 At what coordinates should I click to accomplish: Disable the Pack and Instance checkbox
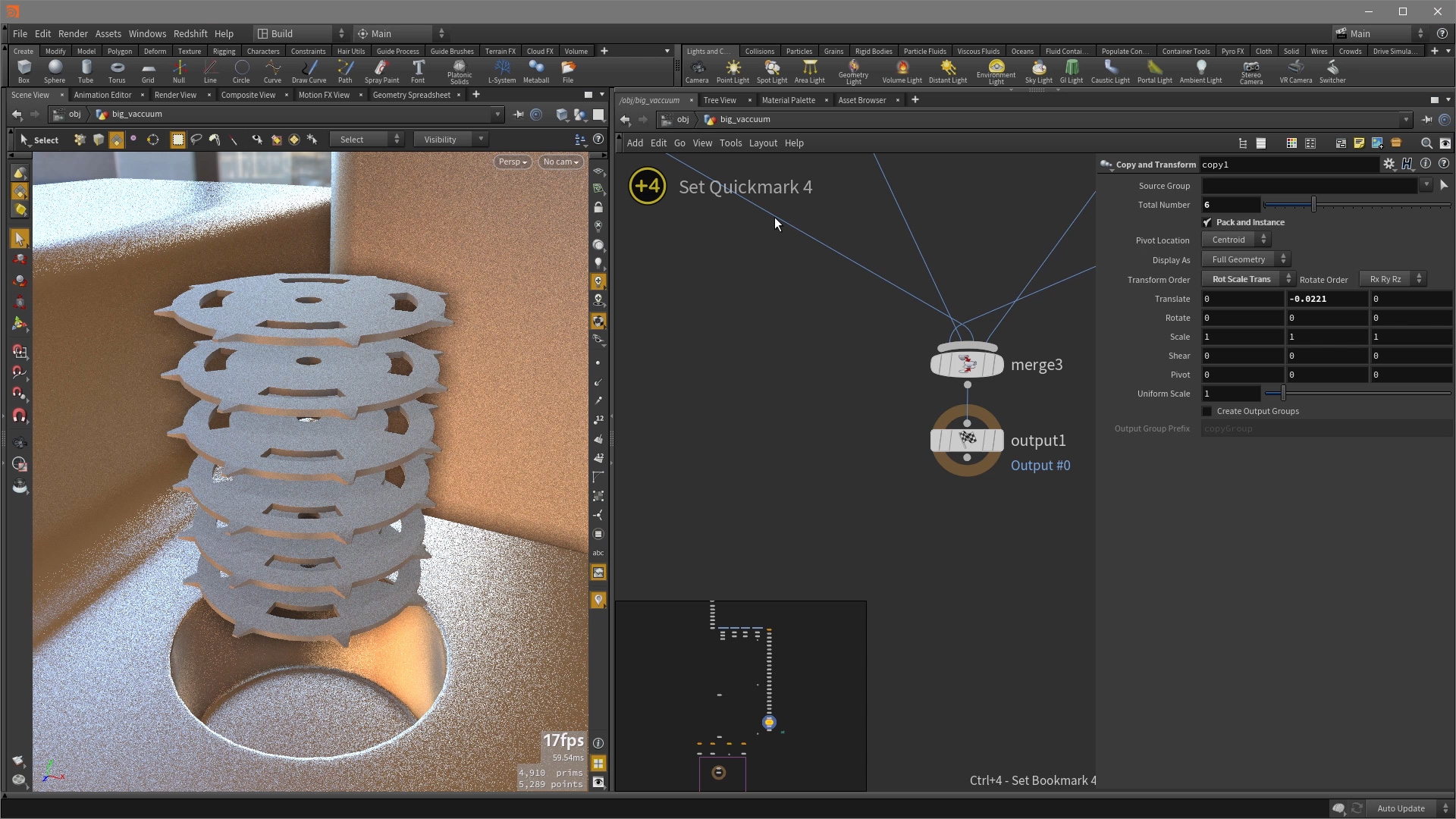pyautogui.click(x=1207, y=222)
